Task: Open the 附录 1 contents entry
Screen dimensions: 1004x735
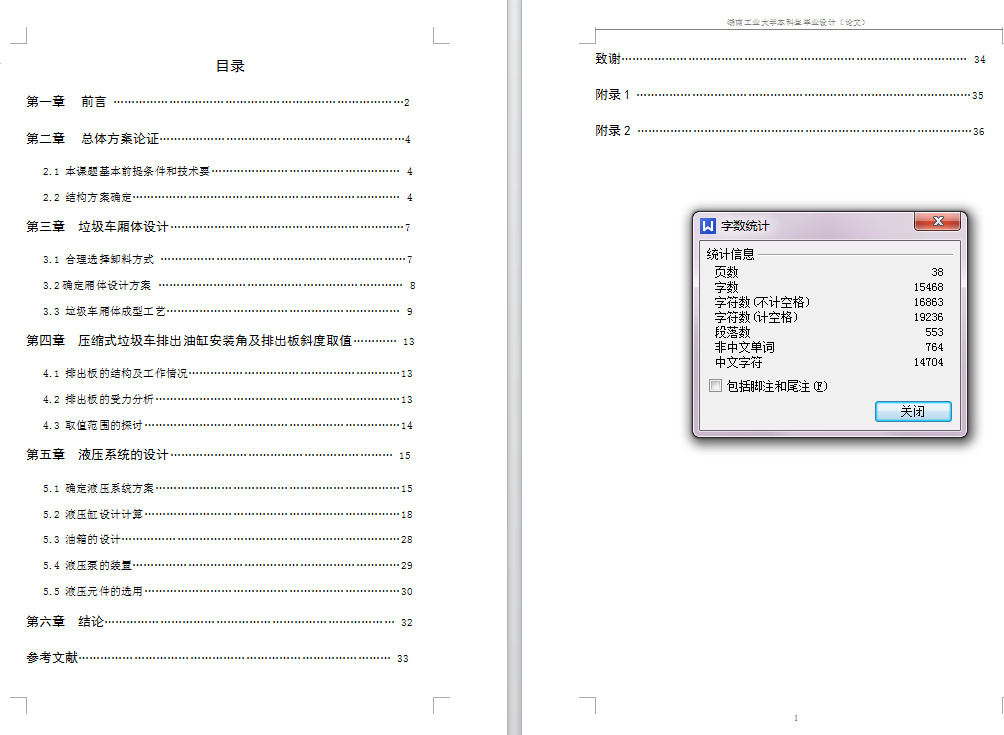Action: [789, 95]
